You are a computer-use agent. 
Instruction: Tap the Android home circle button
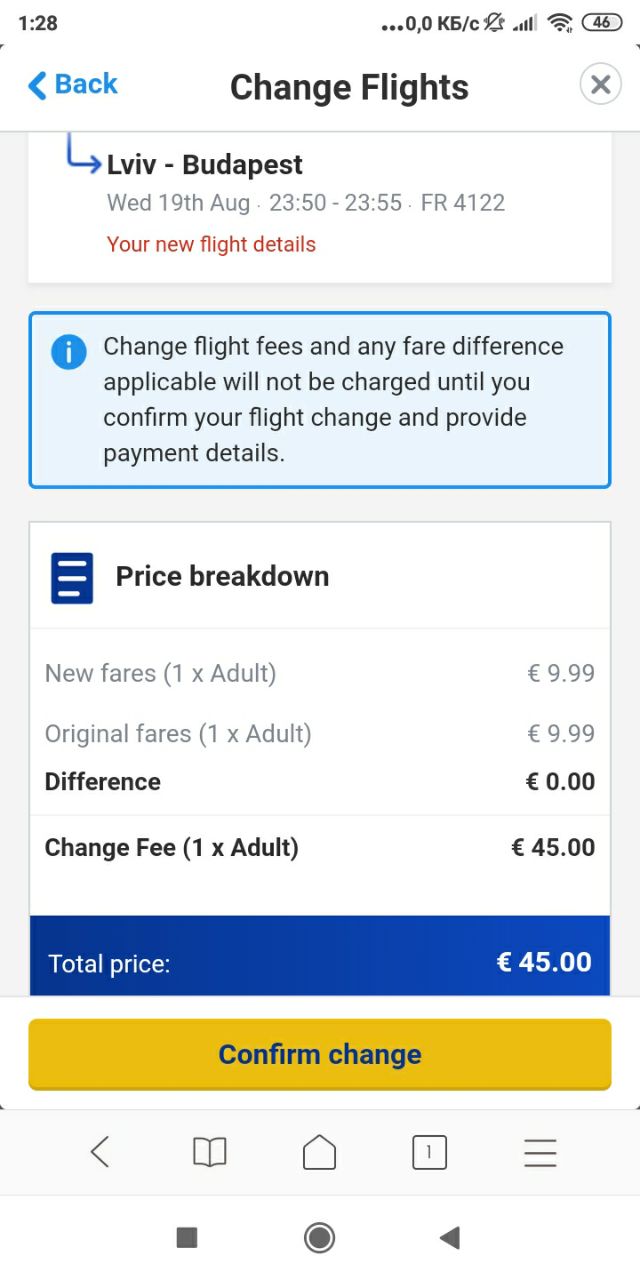click(x=319, y=1238)
